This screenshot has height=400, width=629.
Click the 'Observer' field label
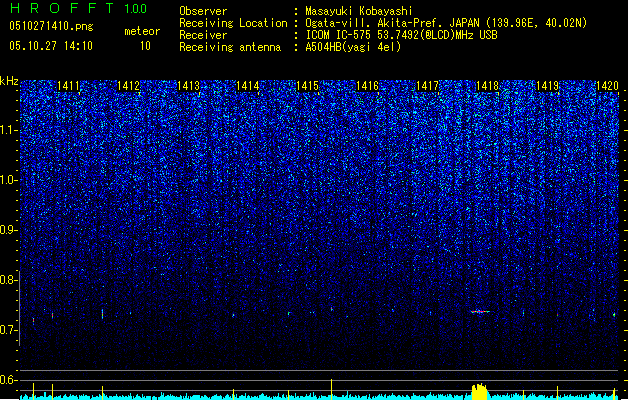pos(203,11)
